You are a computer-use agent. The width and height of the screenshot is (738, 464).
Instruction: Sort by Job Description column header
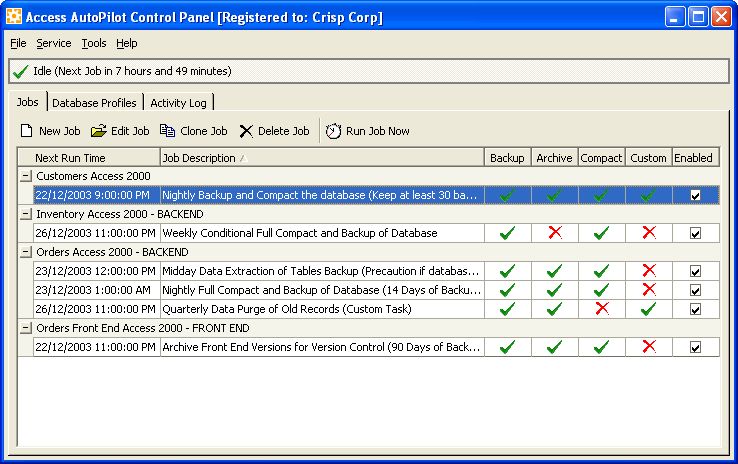pyautogui.click(x=320, y=158)
